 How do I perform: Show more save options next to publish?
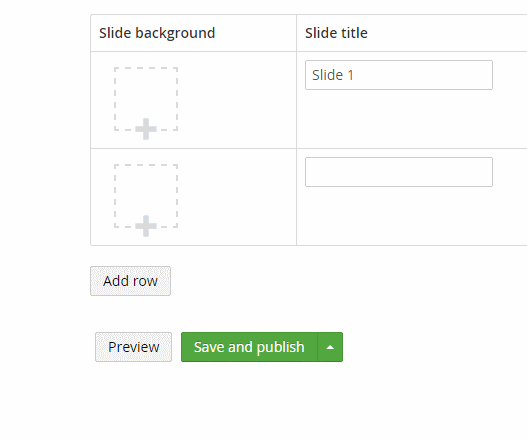(330, 347)
